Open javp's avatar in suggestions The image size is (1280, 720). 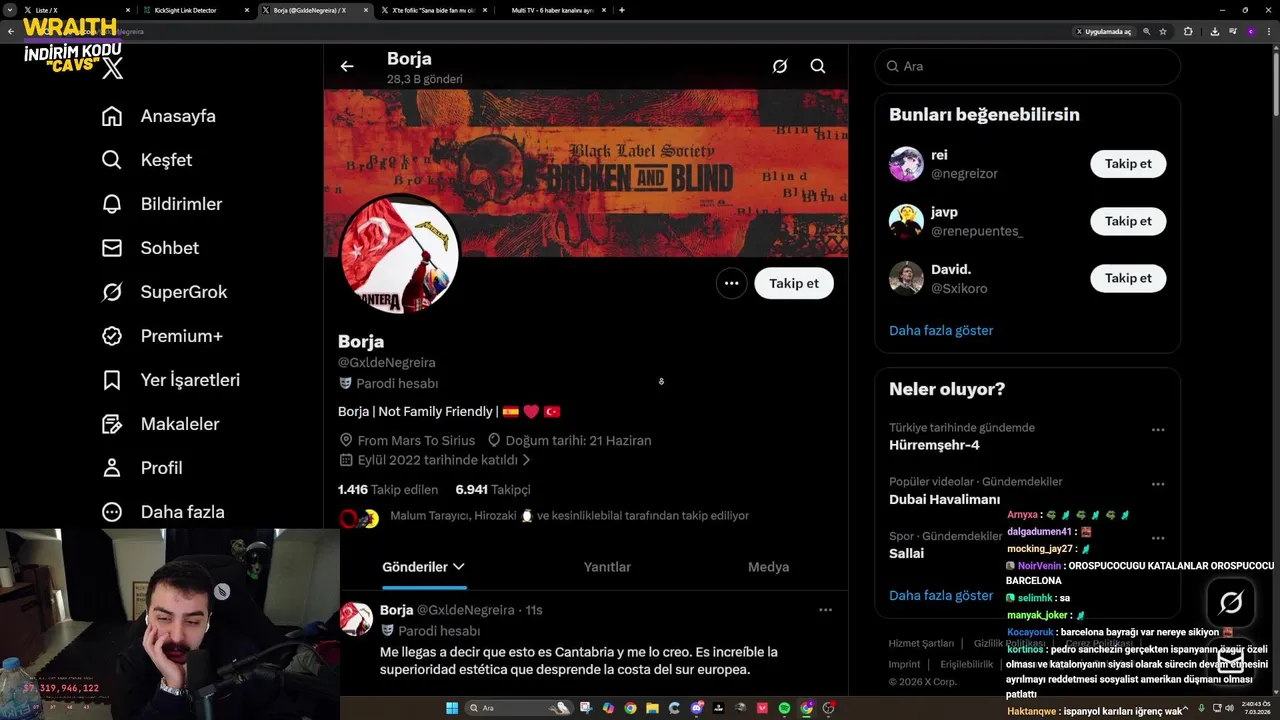point(906,221)
